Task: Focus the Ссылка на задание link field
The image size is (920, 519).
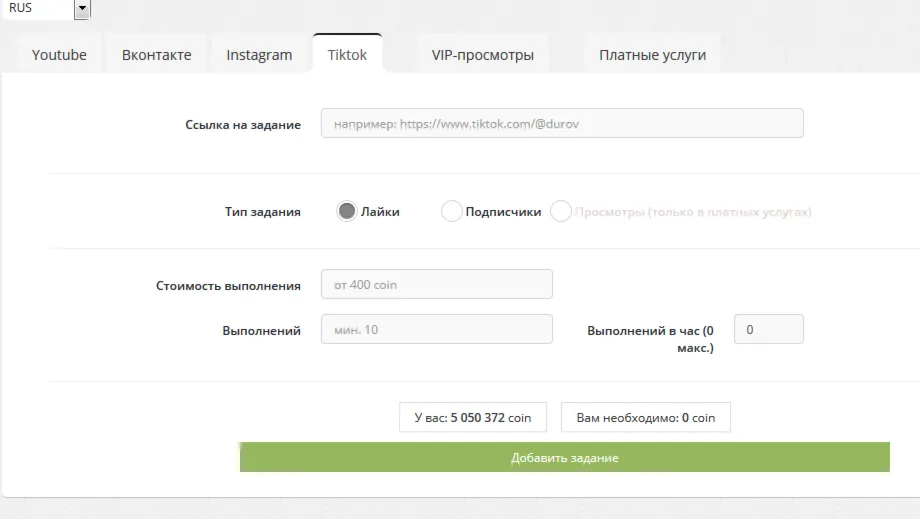Action: click(x=562, y=123)
